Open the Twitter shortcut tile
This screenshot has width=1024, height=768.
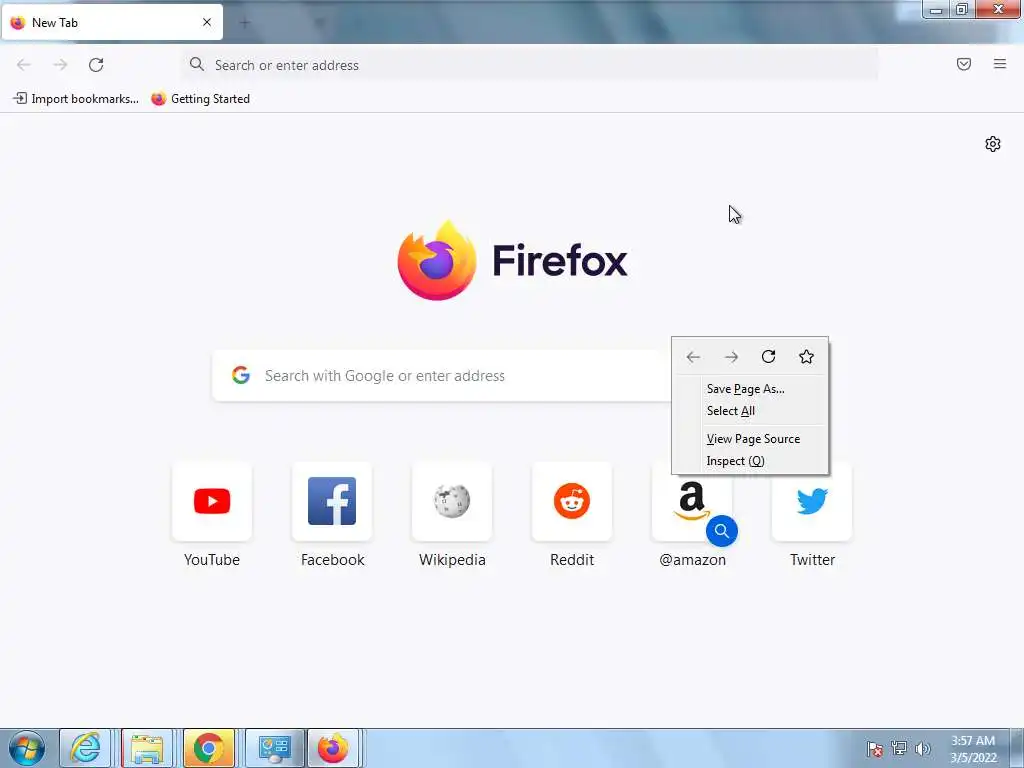pos(812,502)
